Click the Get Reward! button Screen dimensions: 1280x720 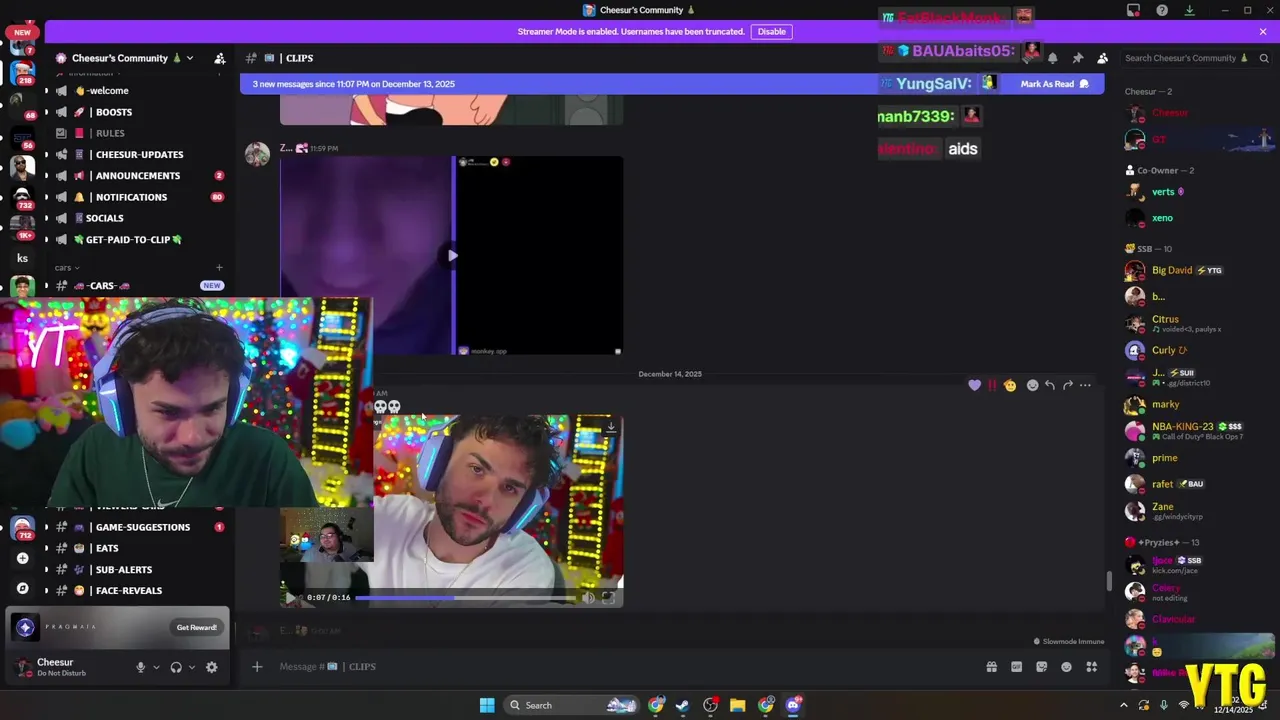[x=196, y=628]
